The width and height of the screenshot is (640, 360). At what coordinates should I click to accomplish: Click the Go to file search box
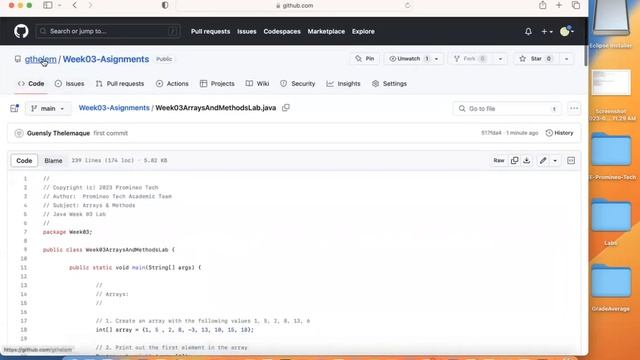(507, 109)
